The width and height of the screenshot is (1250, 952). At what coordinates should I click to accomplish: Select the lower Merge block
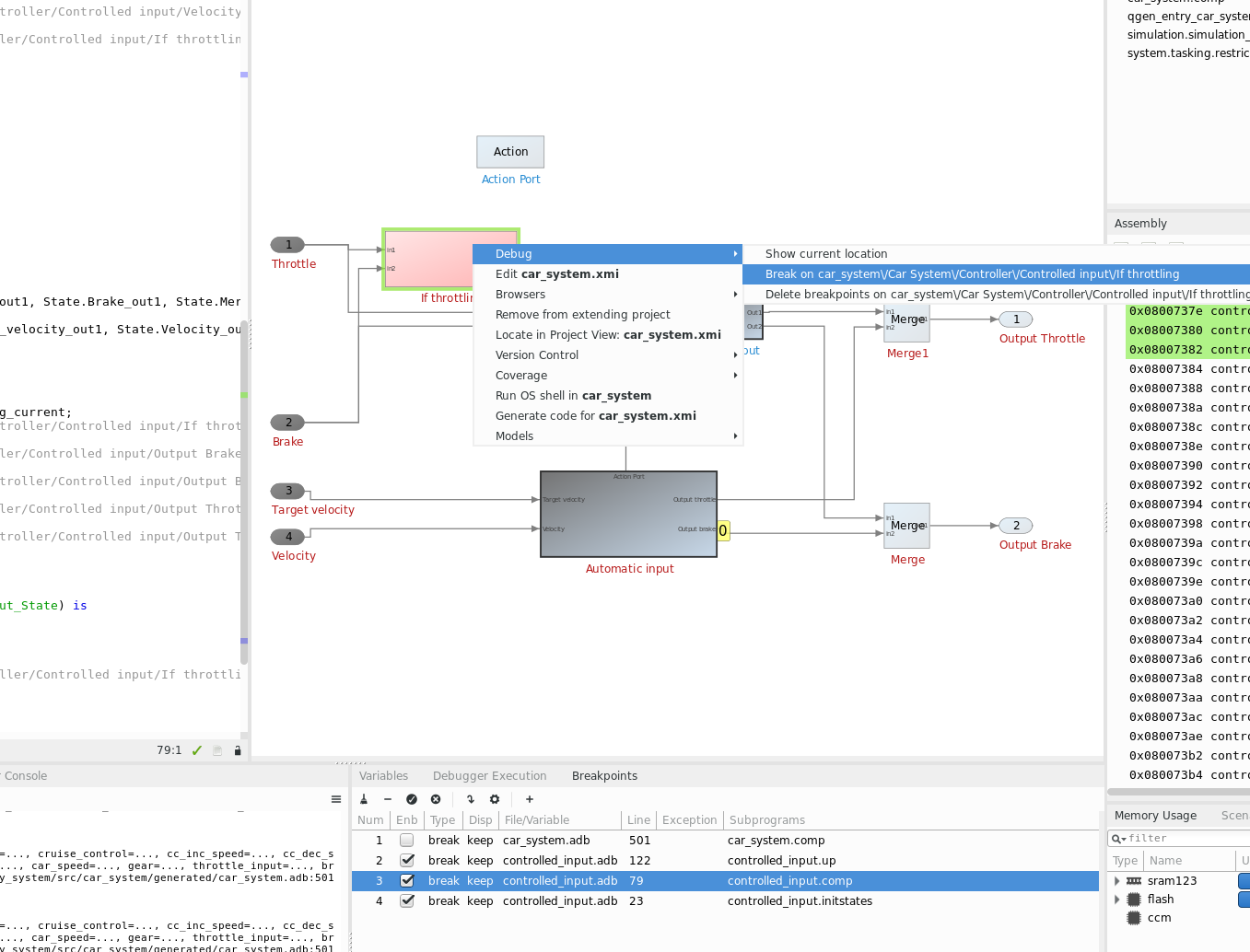[906, 526]
